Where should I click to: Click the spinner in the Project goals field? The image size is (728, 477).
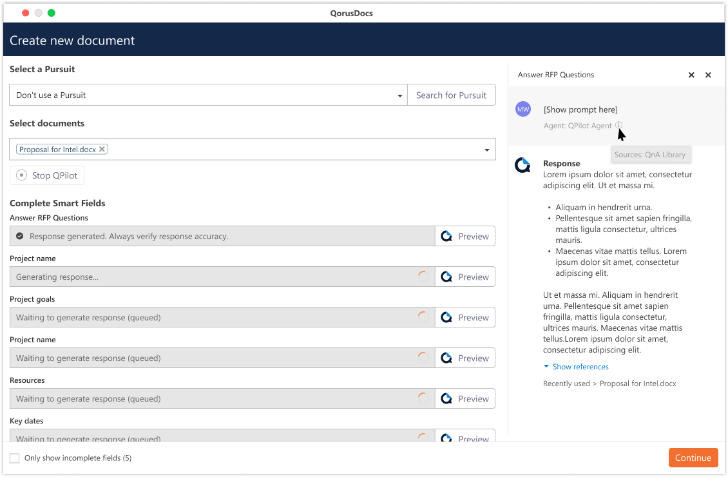pos(422,317)
